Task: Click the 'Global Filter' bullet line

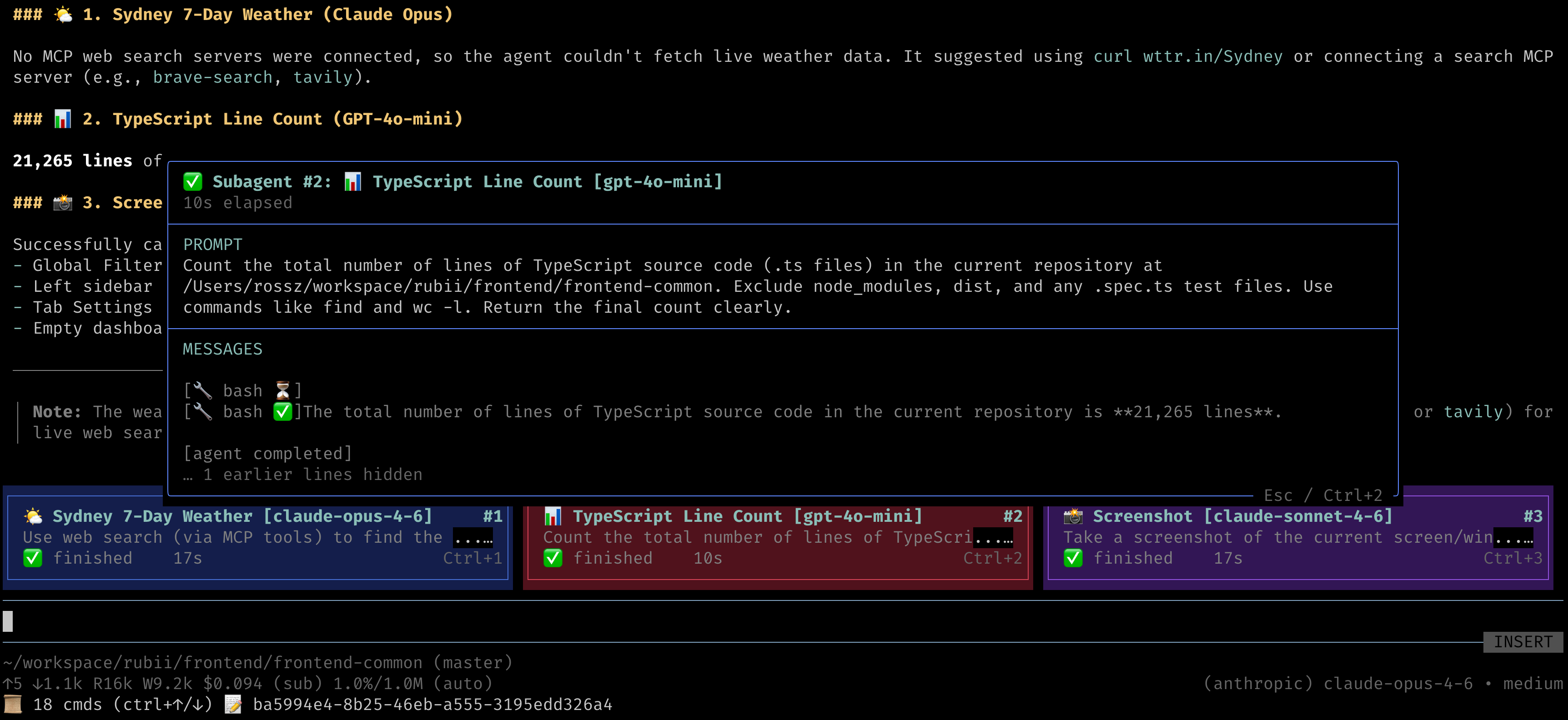Action: click(x=88, y=265)
